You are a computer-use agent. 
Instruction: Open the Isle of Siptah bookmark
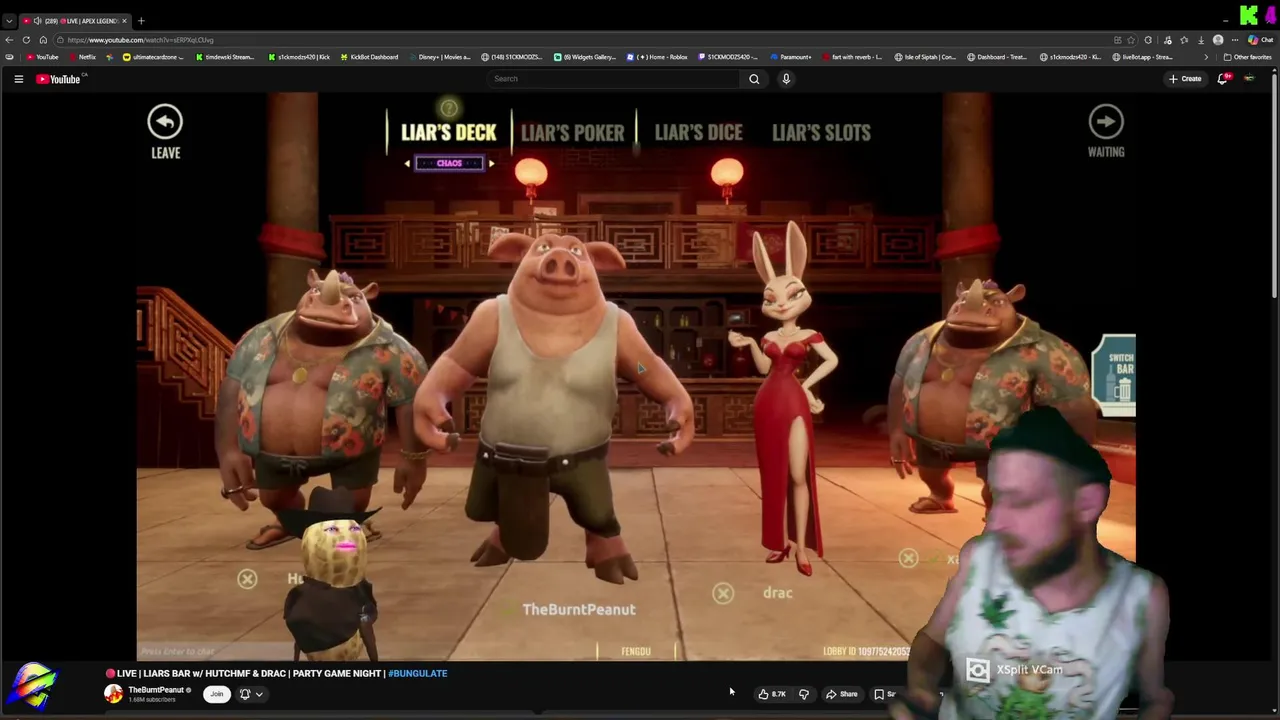tap(925, 57)
